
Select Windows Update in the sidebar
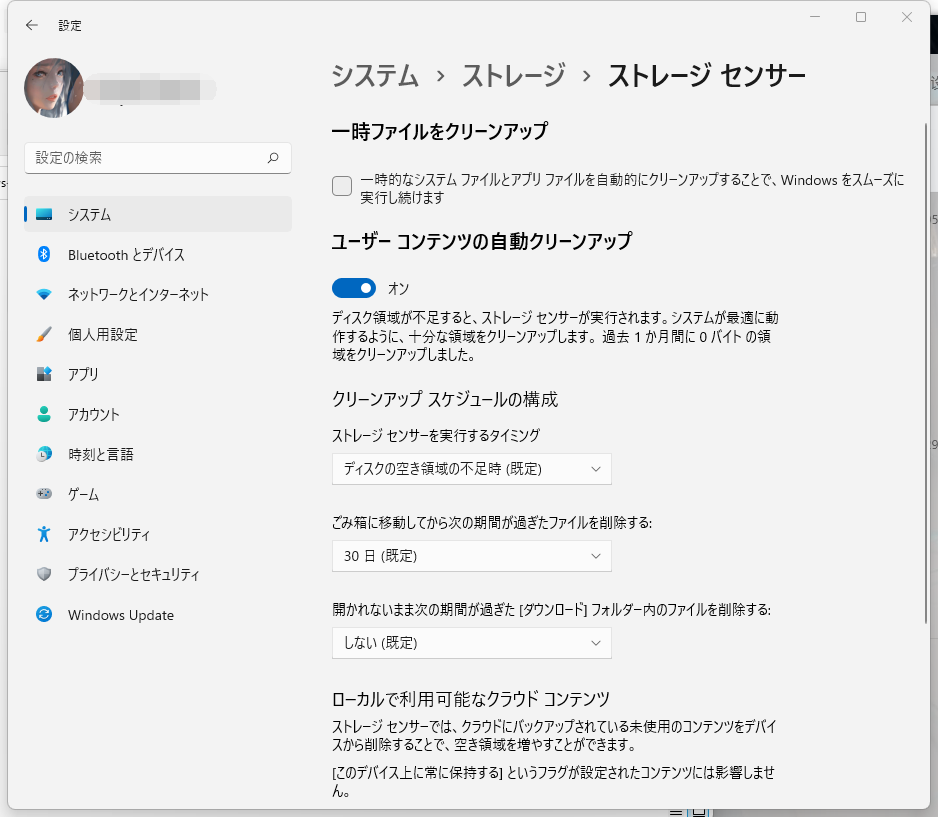(x=120, y=615)
